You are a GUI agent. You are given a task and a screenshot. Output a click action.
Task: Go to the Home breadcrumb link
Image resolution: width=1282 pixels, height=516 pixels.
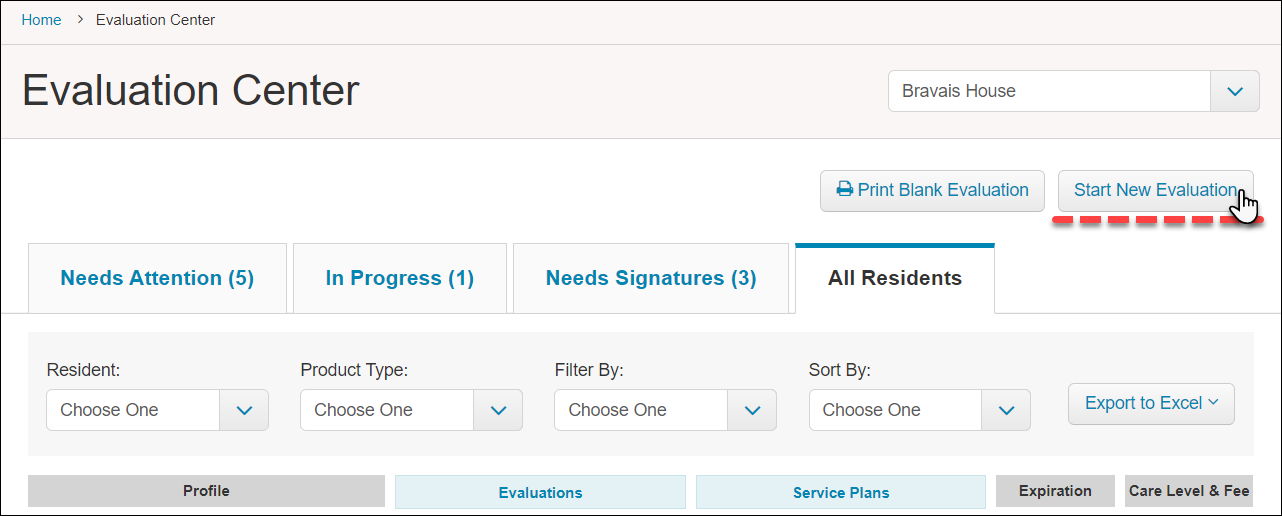coord(41,20)
